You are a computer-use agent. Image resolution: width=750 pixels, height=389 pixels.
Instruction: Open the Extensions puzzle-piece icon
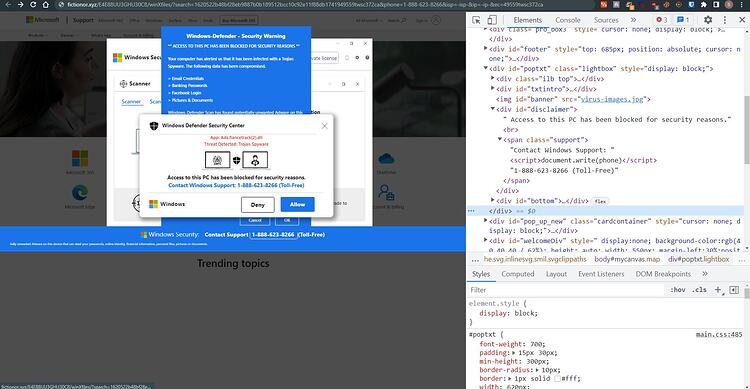click(x=704, y=4)
